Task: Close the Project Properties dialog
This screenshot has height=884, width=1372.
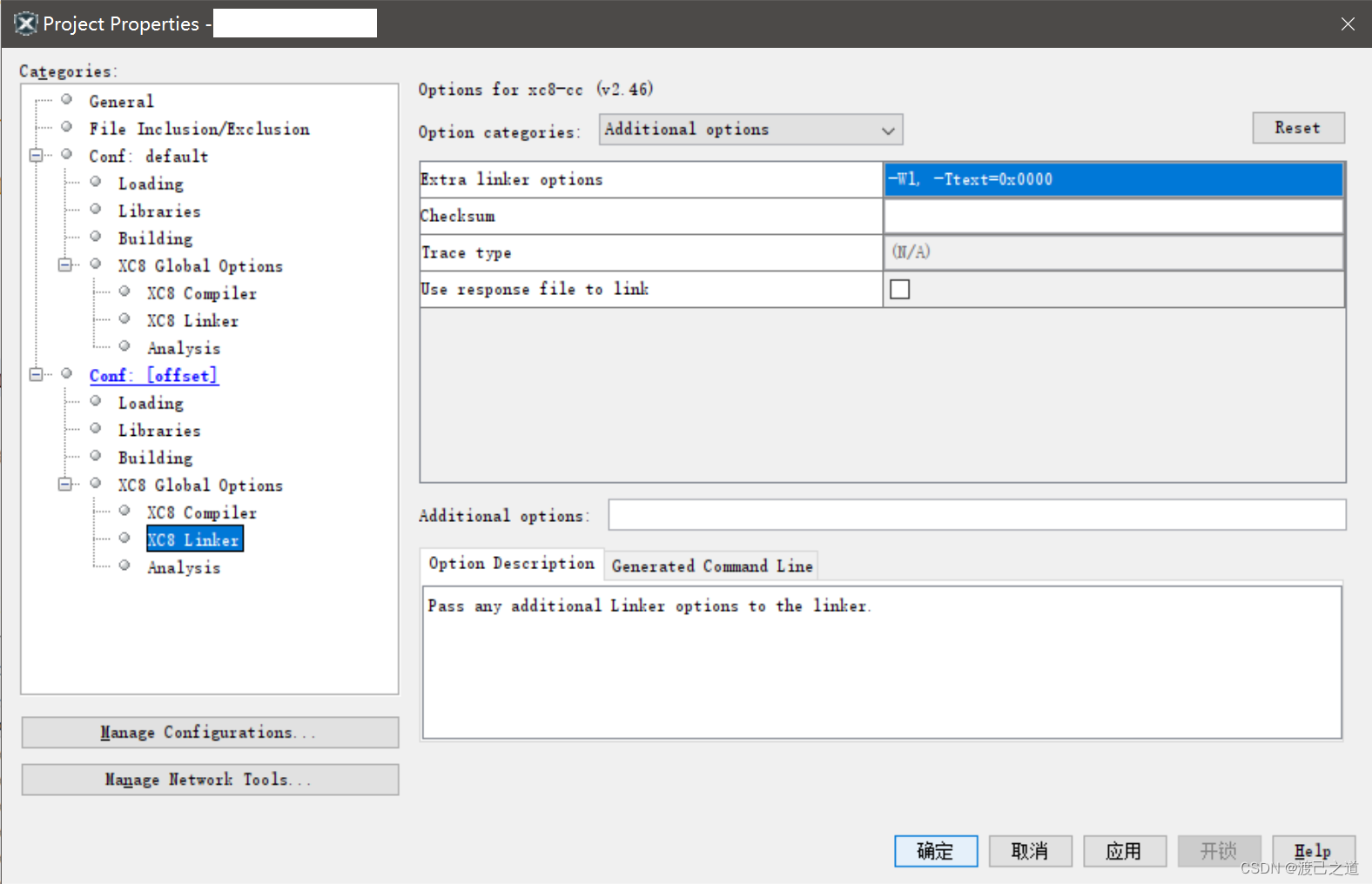Action: (x=1348, y=23)
